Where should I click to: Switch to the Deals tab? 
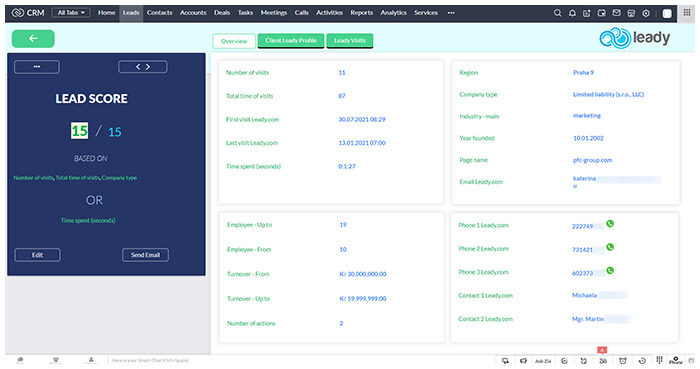[222, 12]
